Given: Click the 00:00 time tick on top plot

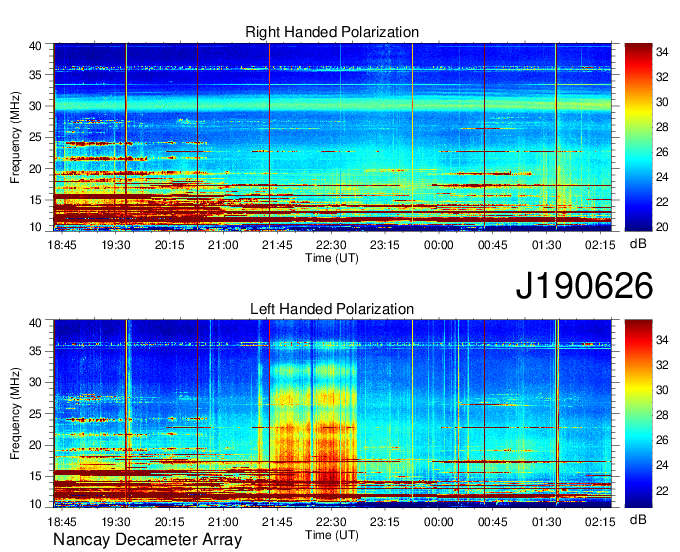Looking at the screenshot, I should pyautogui.click(x=438, y=245).
